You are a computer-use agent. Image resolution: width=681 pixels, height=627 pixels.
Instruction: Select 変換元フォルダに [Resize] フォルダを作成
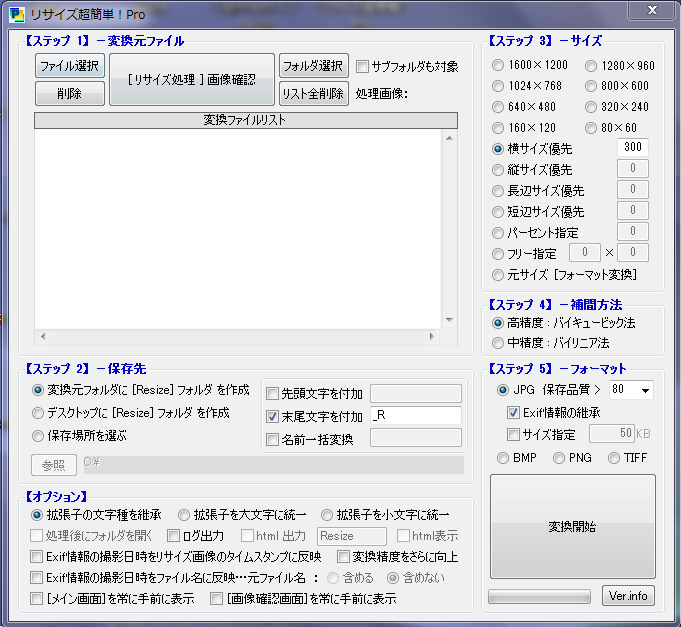click(38, 390)
